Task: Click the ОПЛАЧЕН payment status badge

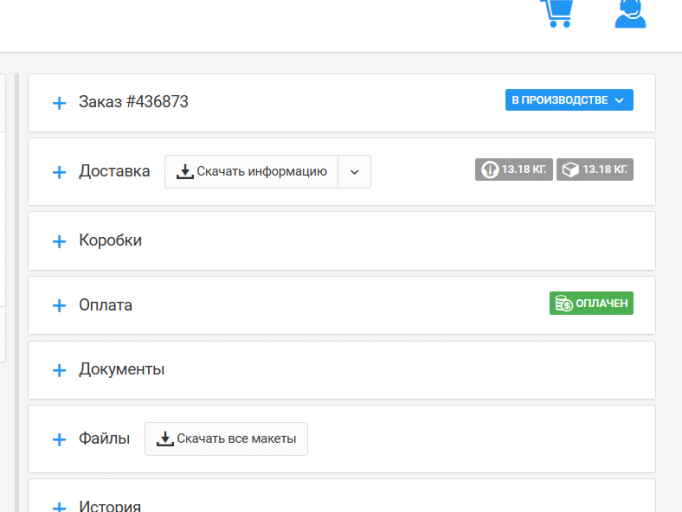Action: 591,303
